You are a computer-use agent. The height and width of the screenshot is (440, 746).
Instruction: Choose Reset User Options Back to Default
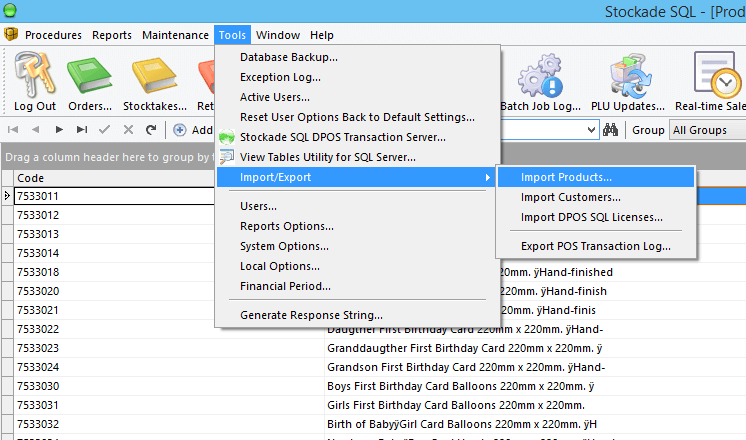[x=358, y=117]
